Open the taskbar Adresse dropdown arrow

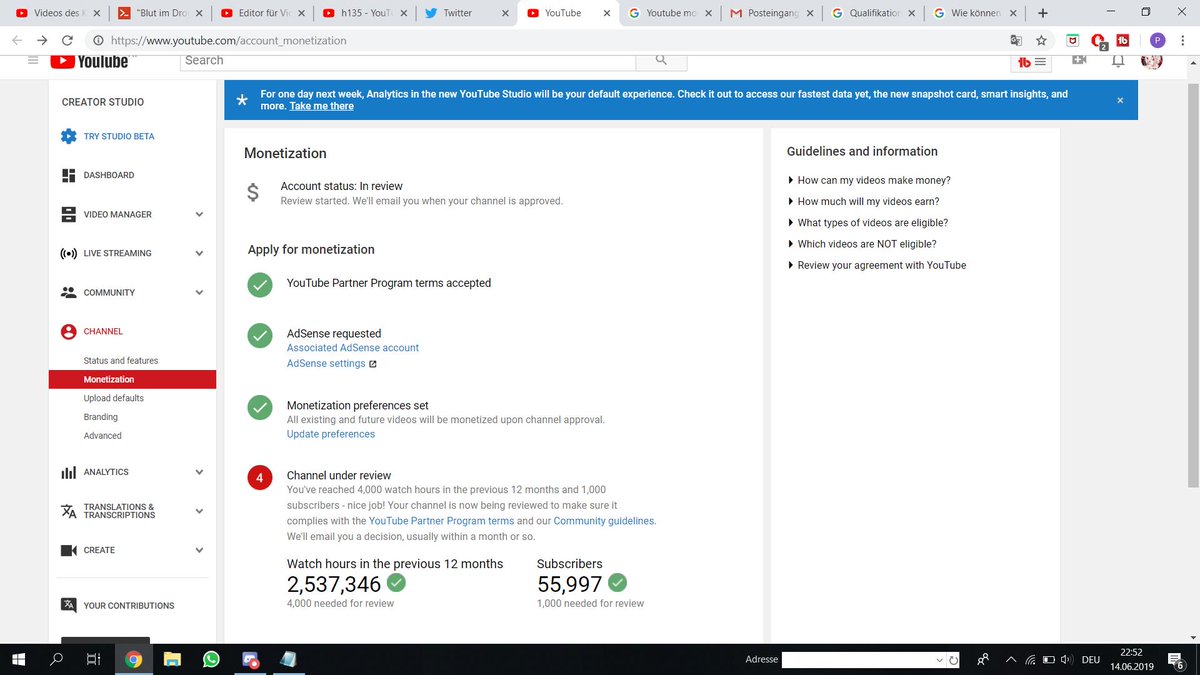click(x=939, y=660)
